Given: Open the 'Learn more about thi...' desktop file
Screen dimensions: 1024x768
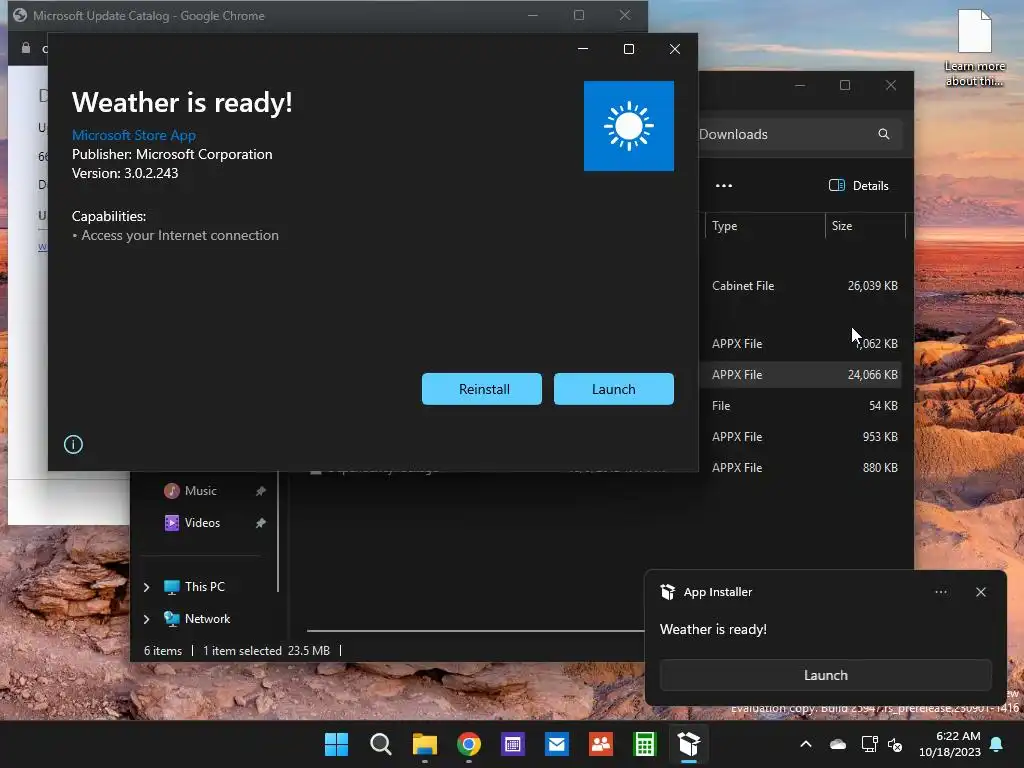Looking at the screenshot, I should [x=974, y=48].
